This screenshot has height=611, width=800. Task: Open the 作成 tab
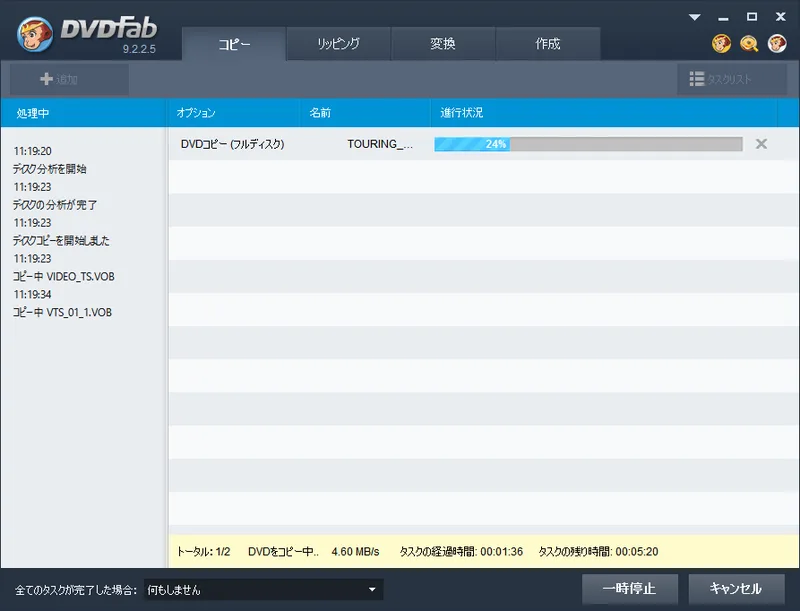pyautogui.click(x=548, y=44)
